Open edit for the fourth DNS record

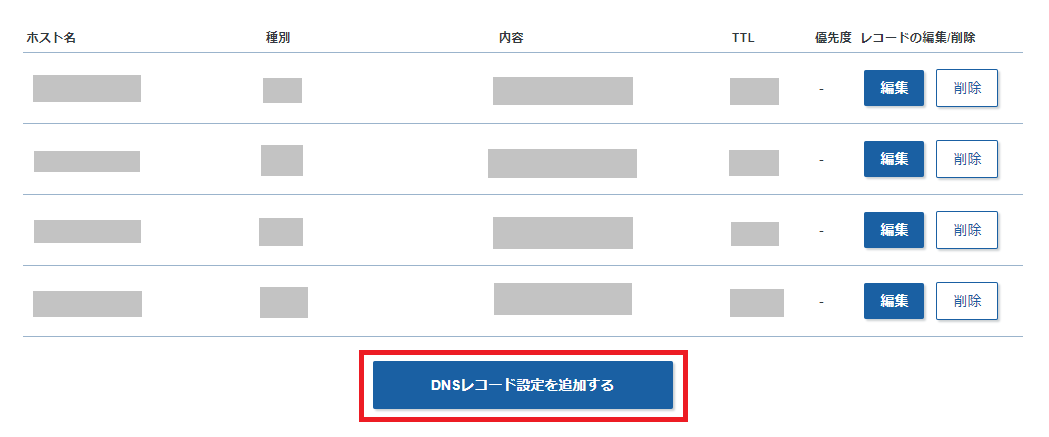point(894,300)
